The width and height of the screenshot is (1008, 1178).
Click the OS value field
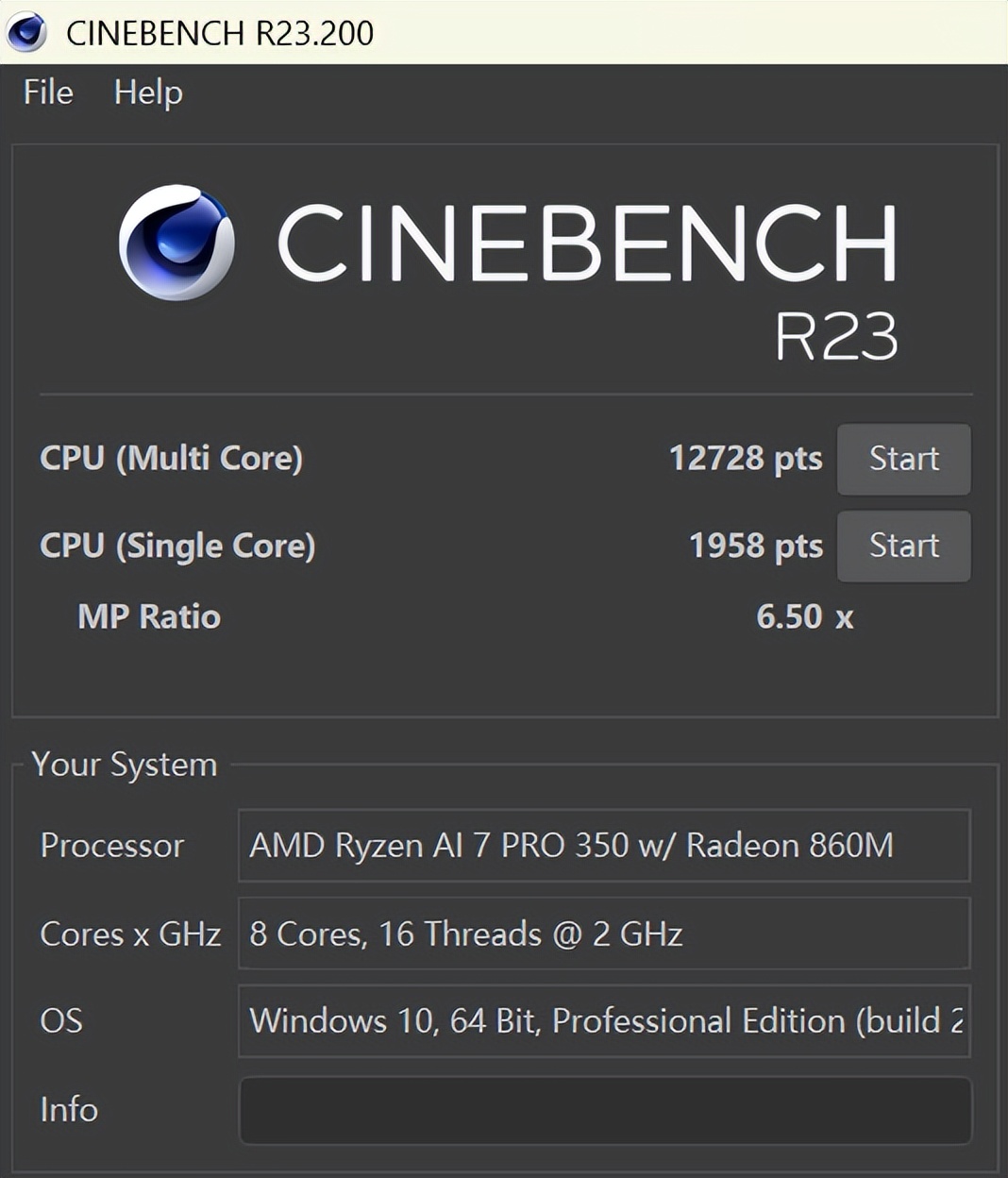pos(604,1020)
